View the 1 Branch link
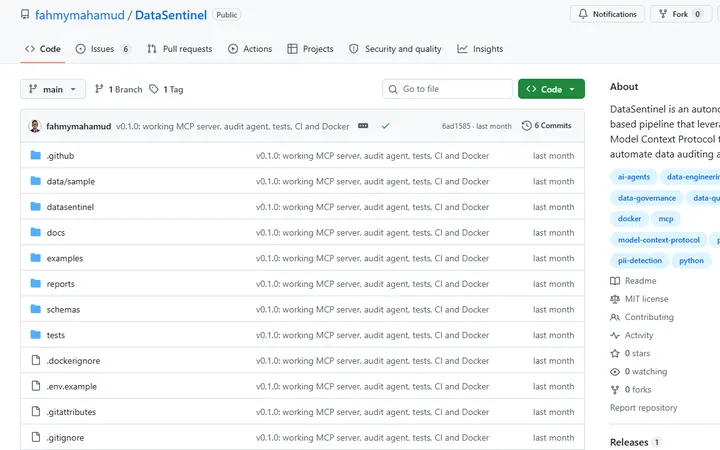 point(118,89)
